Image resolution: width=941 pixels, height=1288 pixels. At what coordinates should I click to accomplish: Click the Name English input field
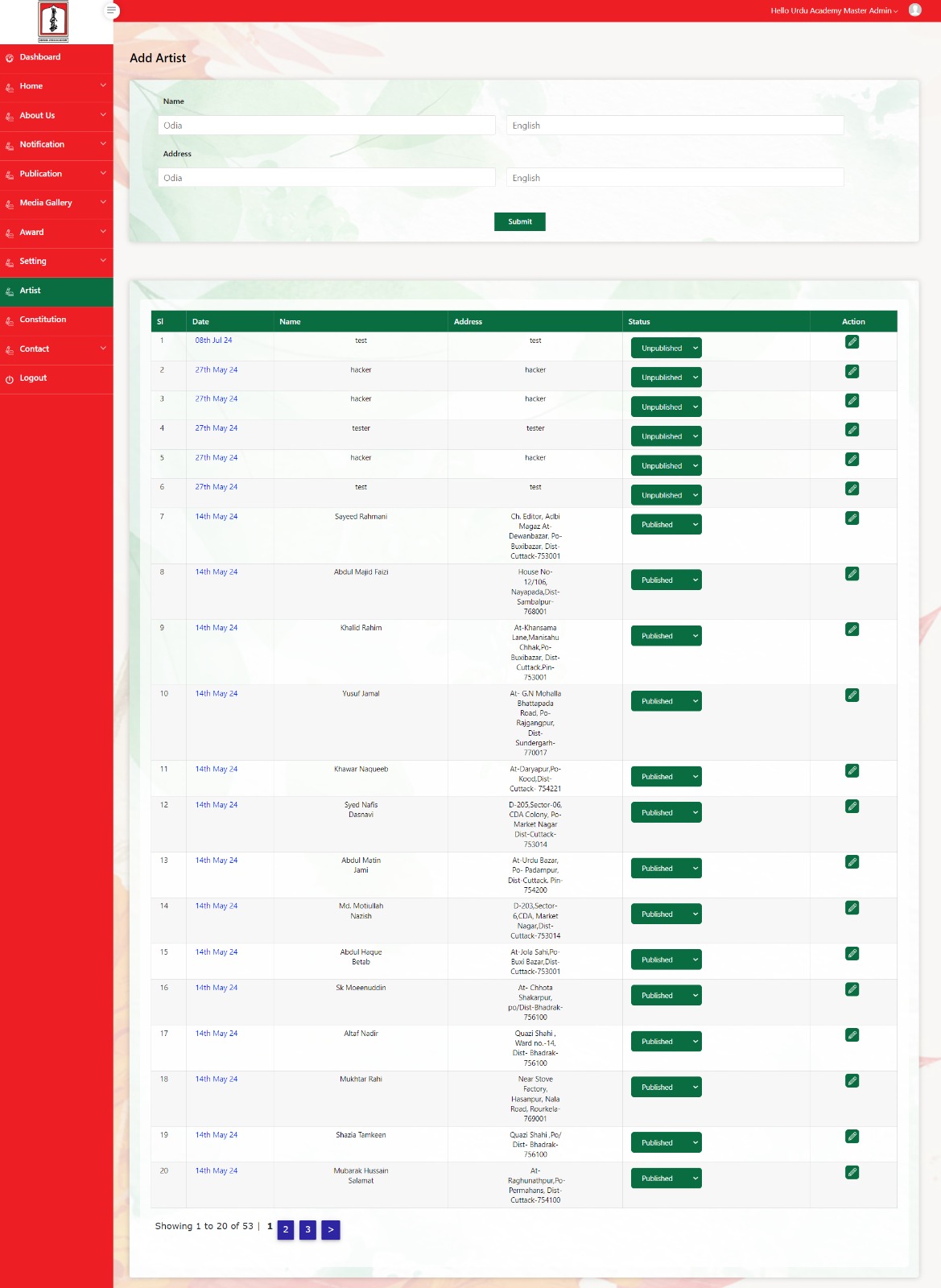click(675, 126)
